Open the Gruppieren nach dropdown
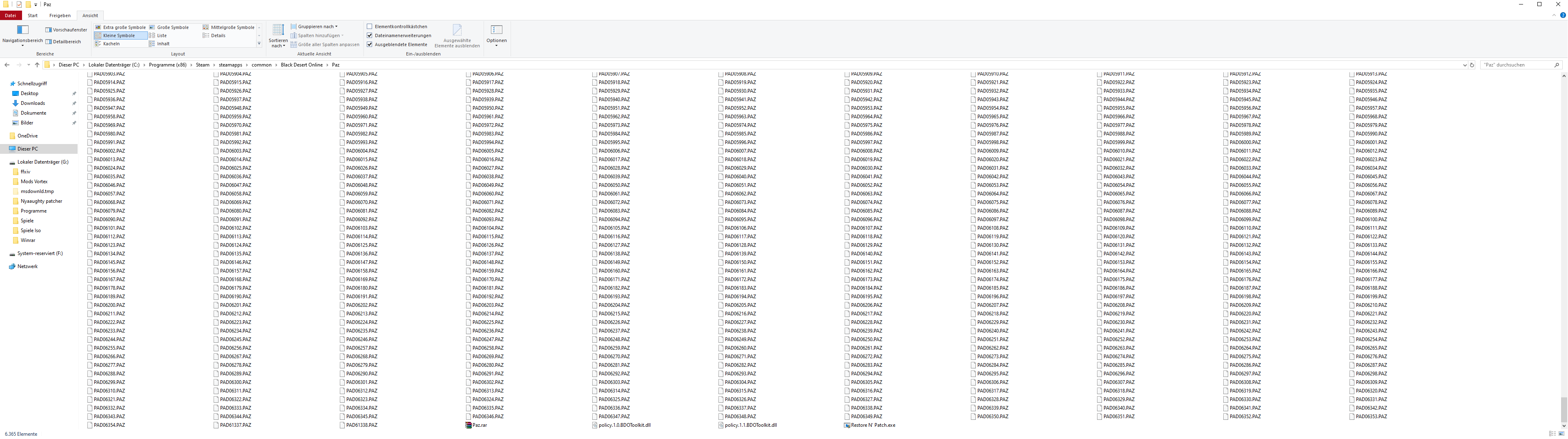This screenshot has height=439, width=1568. pyautogui.click(x=314, y=27)
